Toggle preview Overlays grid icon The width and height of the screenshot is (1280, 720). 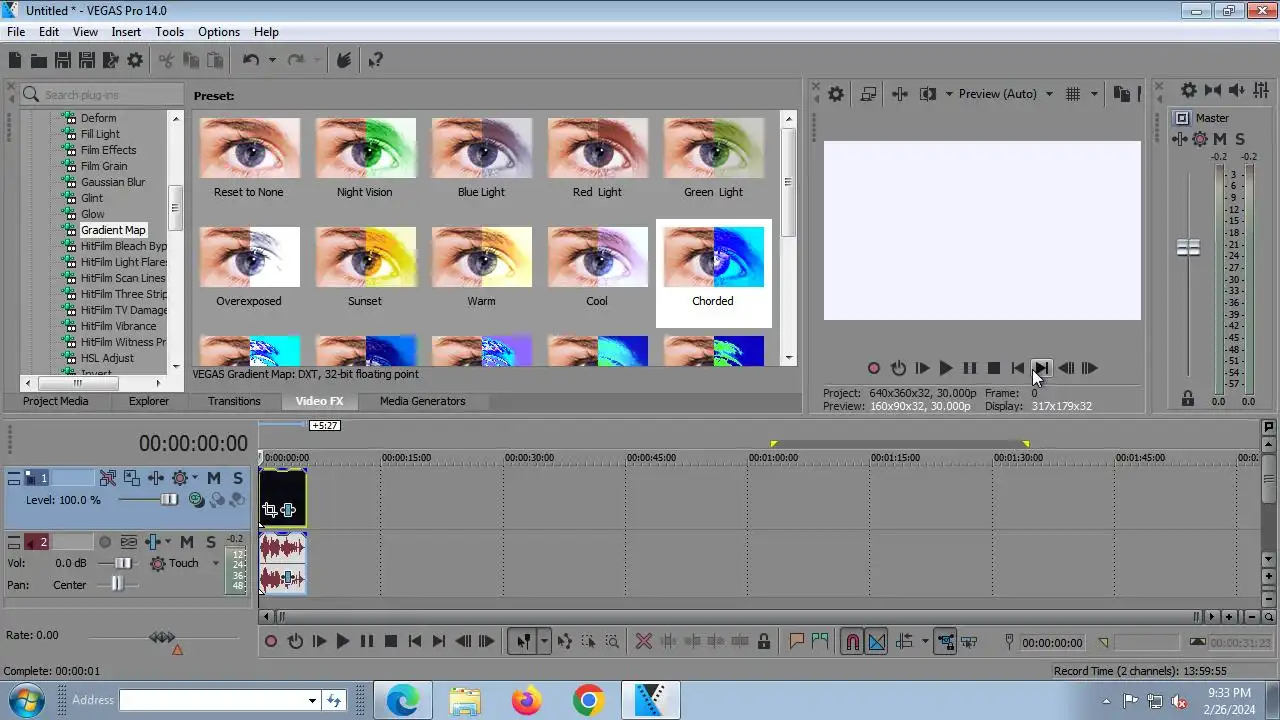1073,94
